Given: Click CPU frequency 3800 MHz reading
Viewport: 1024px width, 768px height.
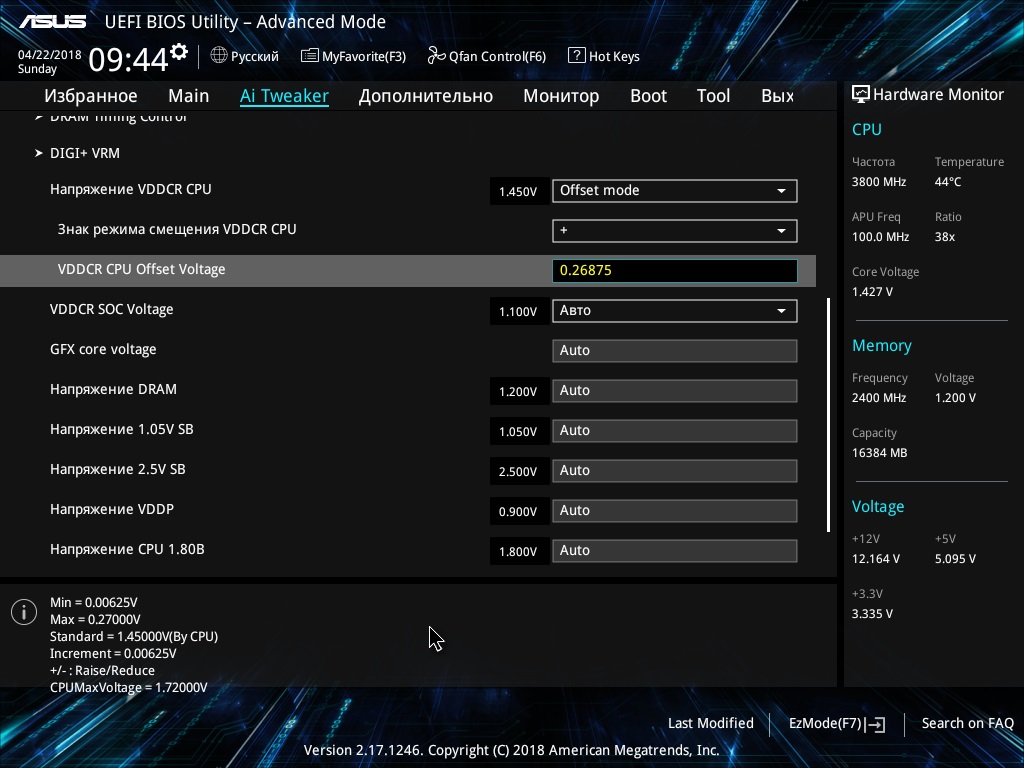Looking at the screenshot, I should 879,182.
